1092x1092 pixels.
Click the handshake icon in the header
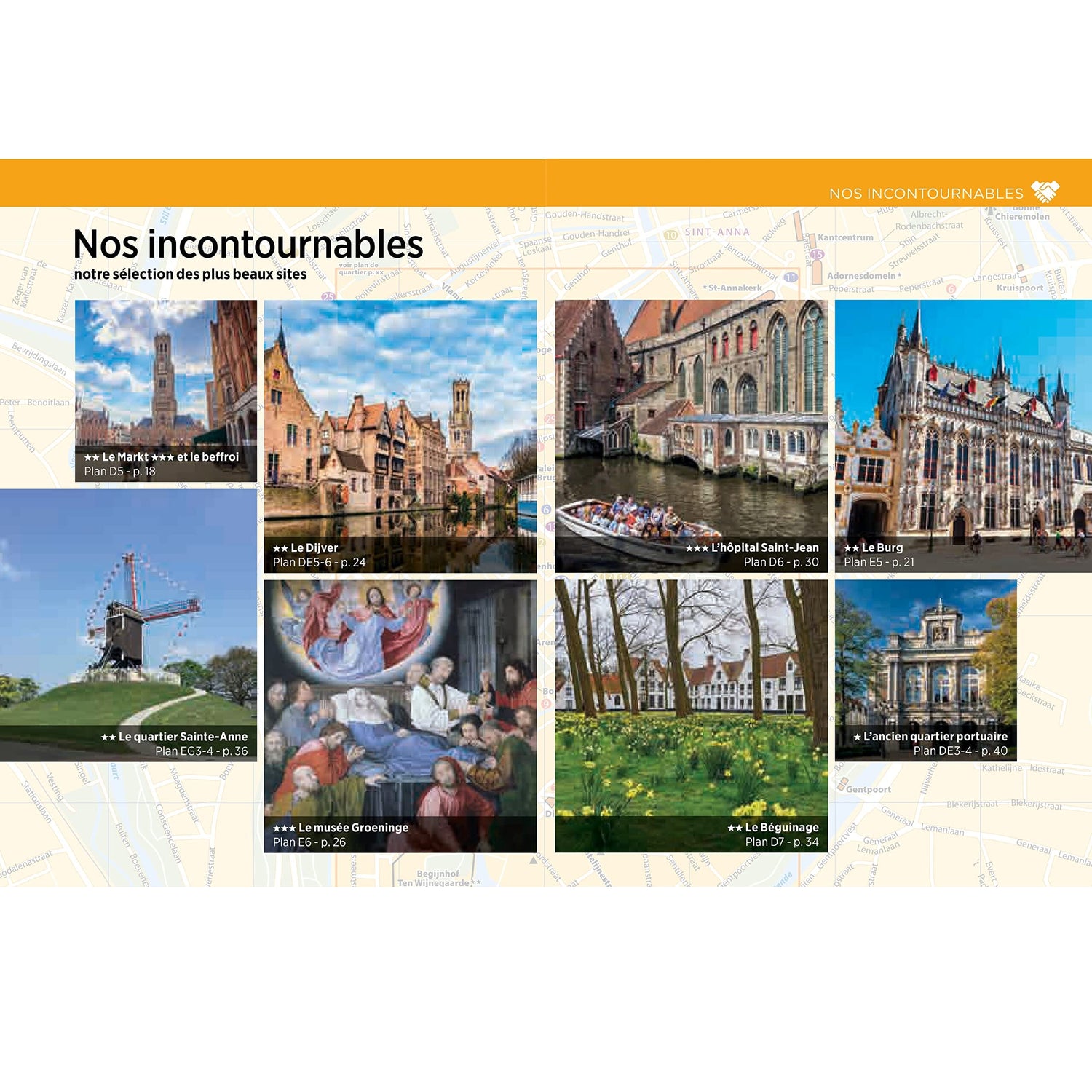click(1046, 192)
